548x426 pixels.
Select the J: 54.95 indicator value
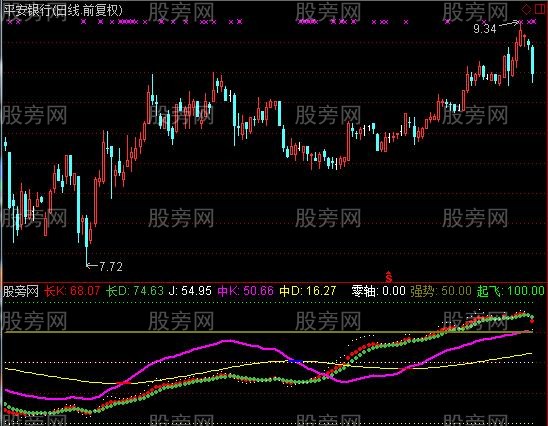pyautogui.click(x=190, y=291)
